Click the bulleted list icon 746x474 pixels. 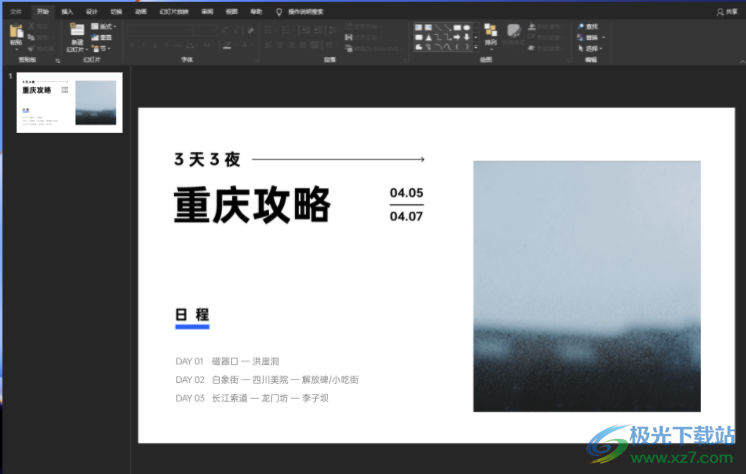click(268, 30)
